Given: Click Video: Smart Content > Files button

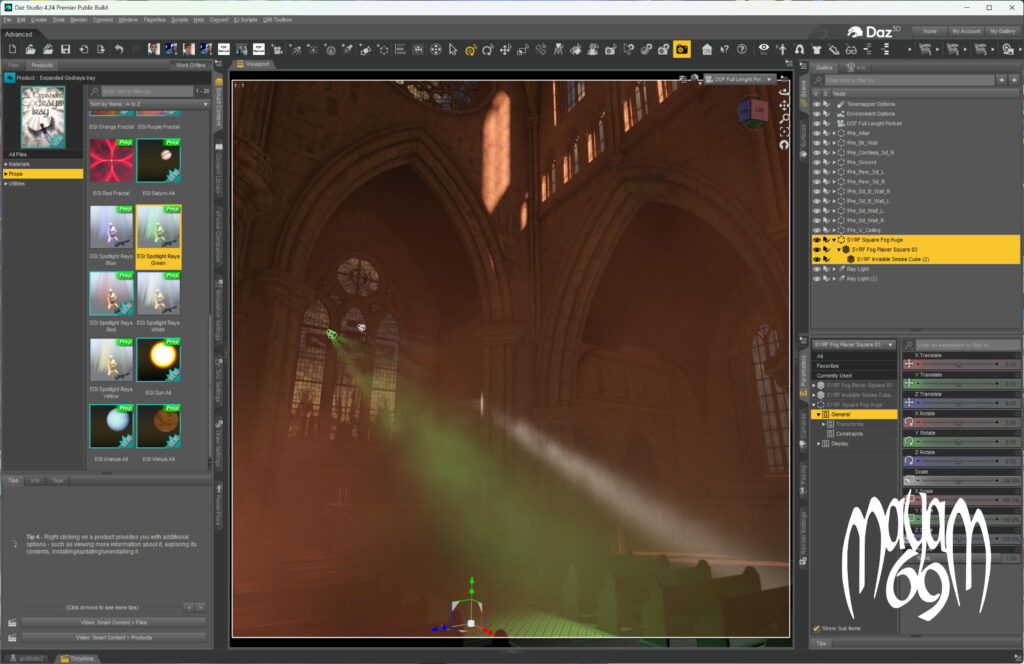Looking at the screenshot, I should tap(114, 623).
